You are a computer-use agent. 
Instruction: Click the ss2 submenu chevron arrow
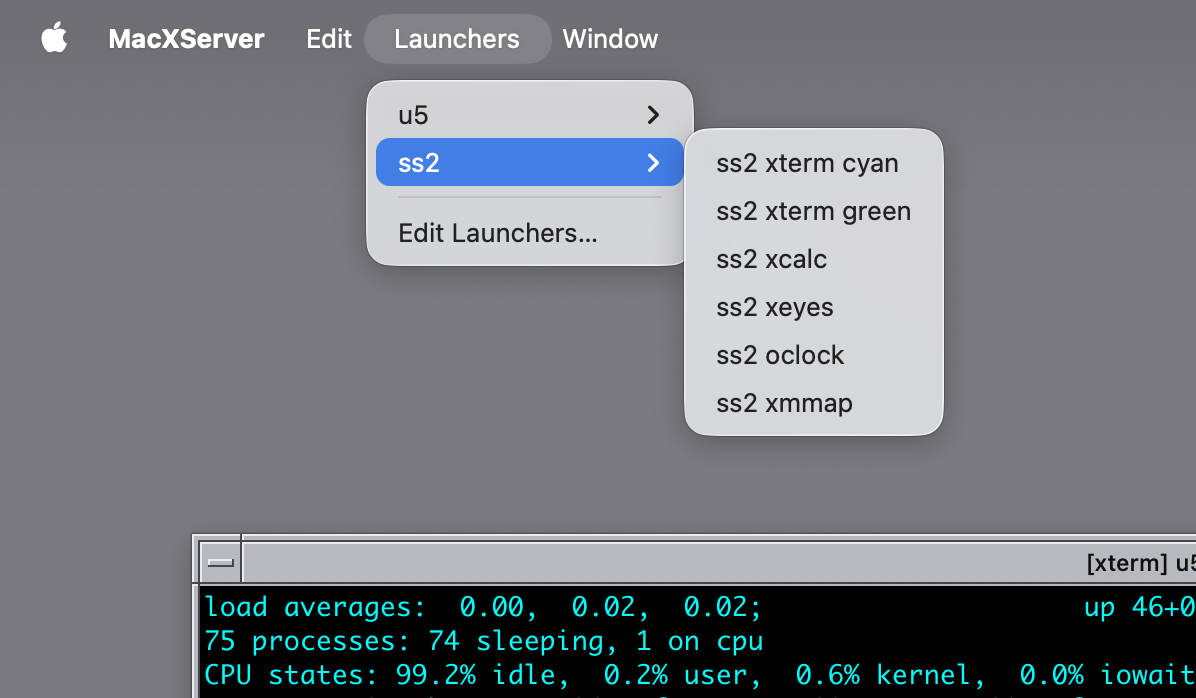(x=653, y=162)
